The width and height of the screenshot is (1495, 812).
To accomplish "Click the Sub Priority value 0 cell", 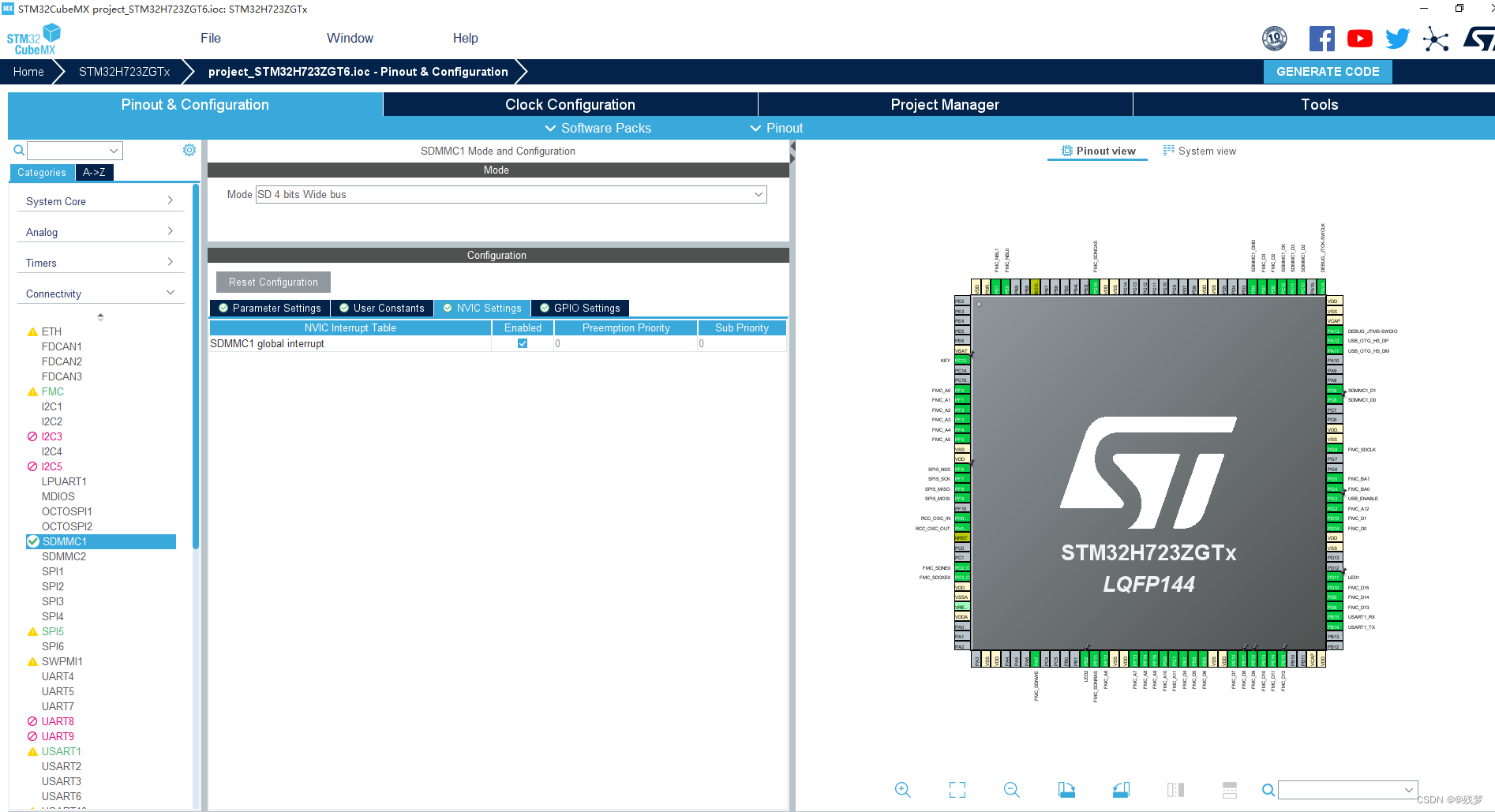I will (x=741, y=343).
